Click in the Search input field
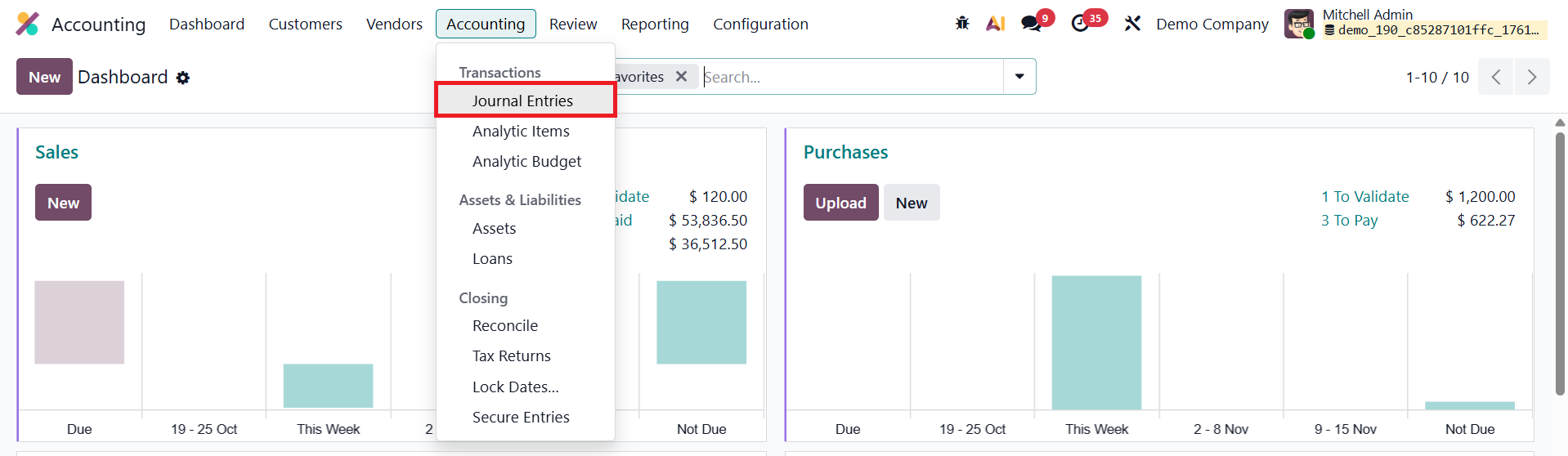Viewport: 1568px width, 456px height. (x=850, y=77)
